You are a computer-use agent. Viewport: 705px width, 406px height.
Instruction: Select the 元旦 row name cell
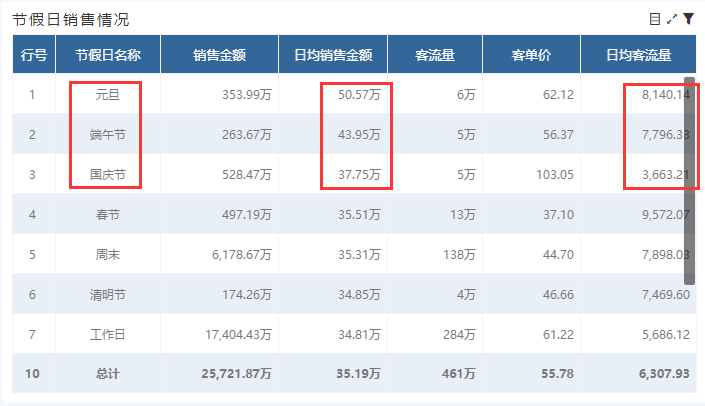pyautogui.click(x=107, y=95)
